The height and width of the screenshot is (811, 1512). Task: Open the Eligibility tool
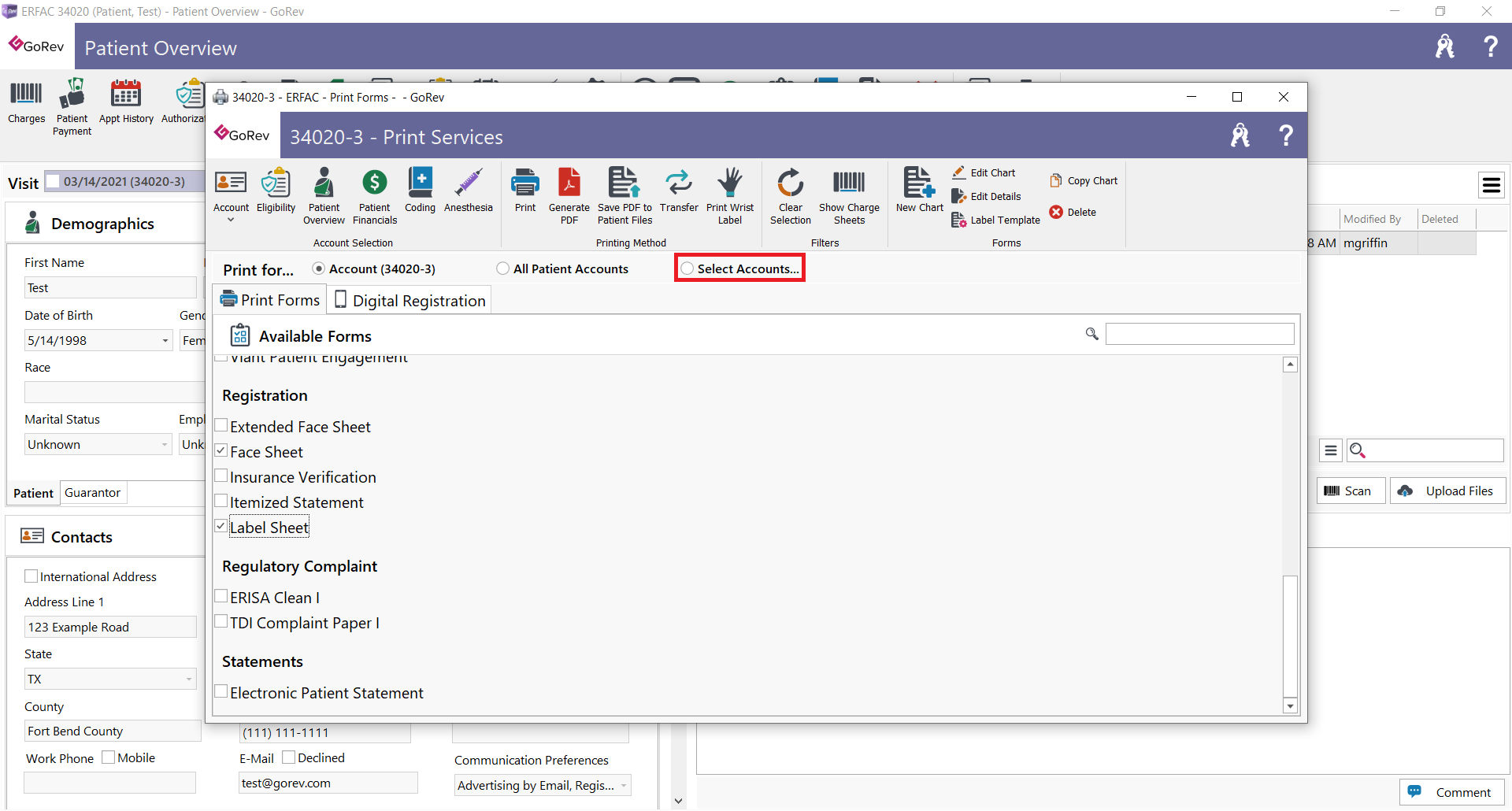tap(276, 191)
